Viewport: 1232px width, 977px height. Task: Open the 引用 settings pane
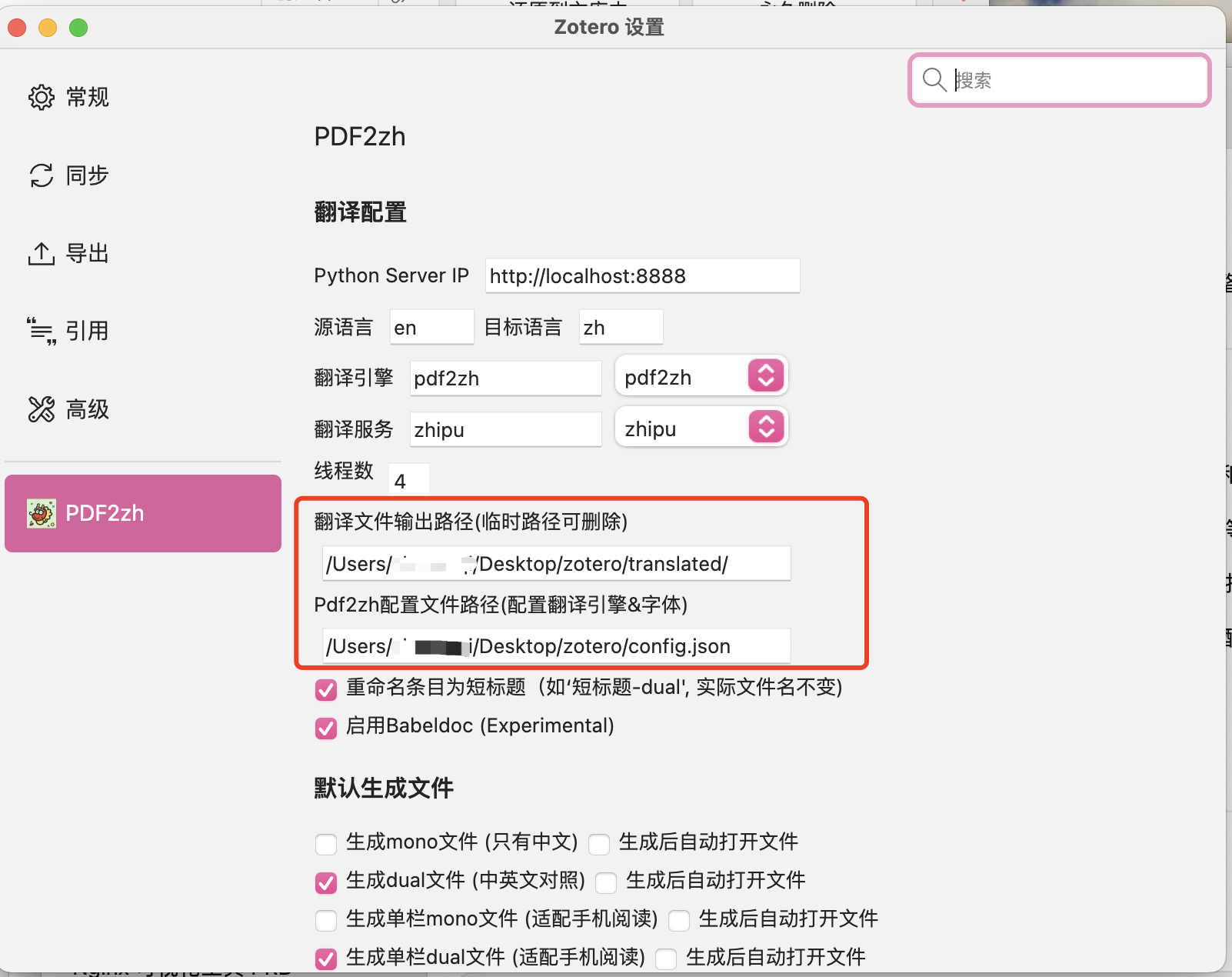pyautogui.click(x=143, y=331)
